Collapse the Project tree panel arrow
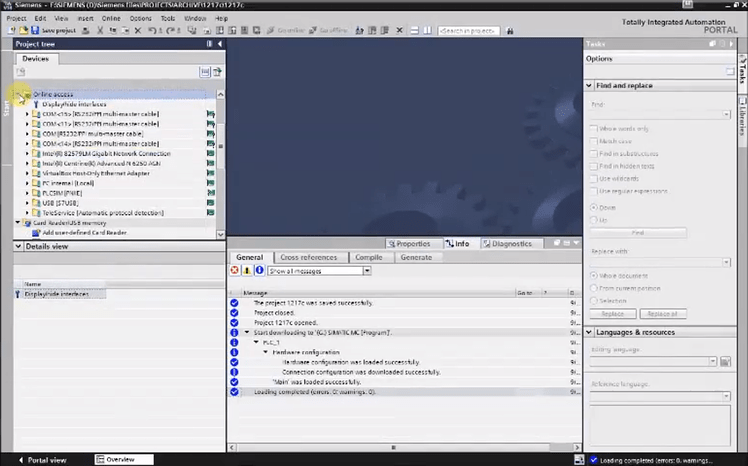The image size is (748, 466). click(x=219, y=44)
